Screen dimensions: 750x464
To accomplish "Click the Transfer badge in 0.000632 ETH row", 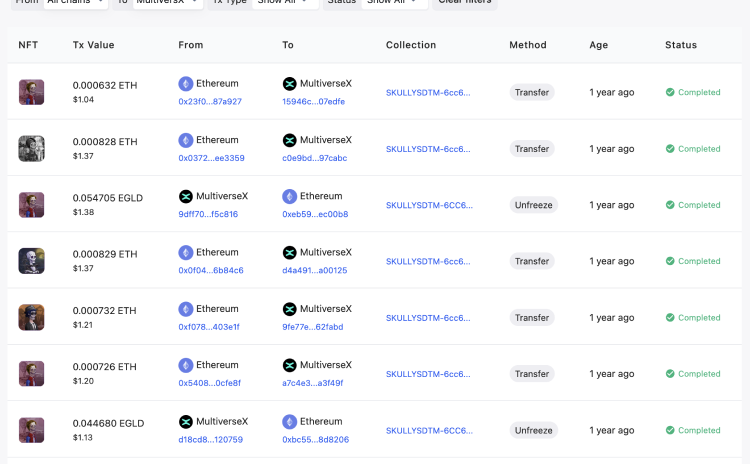I will [x=532, y=92].
